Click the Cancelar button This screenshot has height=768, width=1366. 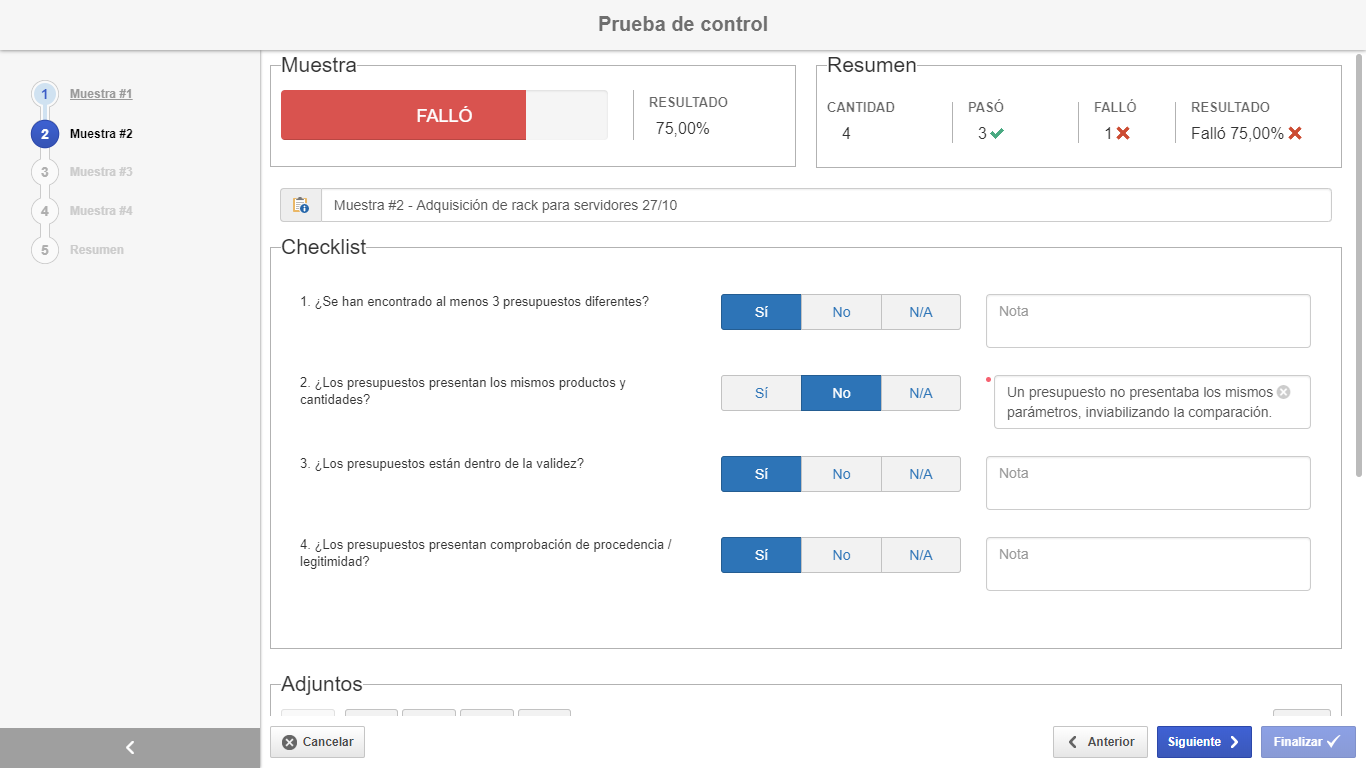point(318,742)
